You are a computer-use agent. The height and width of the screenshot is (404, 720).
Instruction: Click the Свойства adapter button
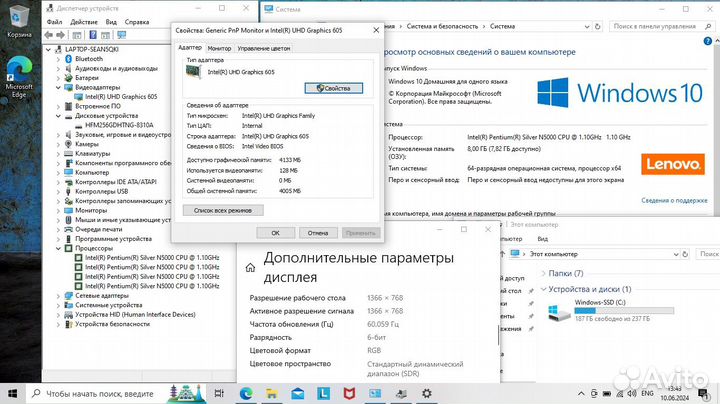(334, 88)
